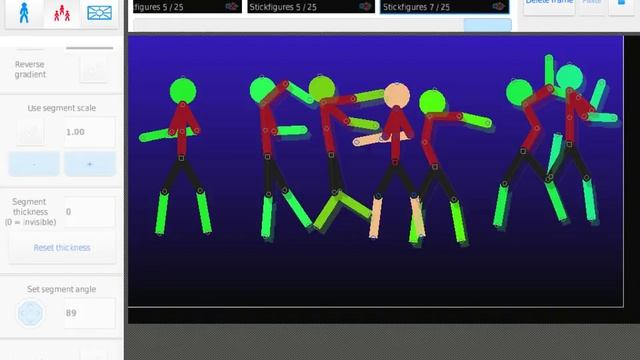Click the Delete frame button
Viewport: 640px width, 360px height.
click(549, 4)
